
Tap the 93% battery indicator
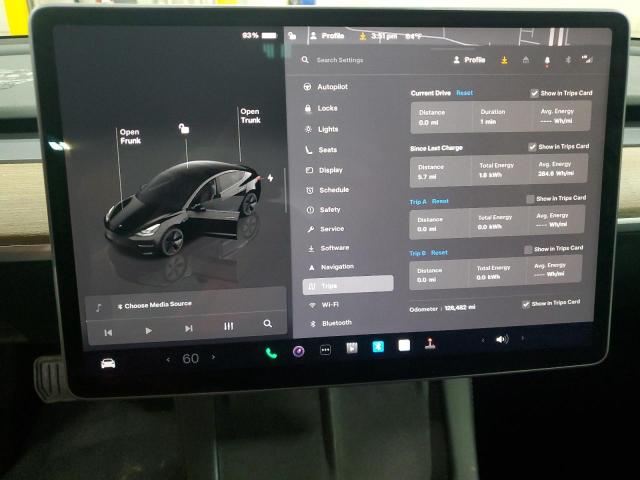tap(259, 36)
